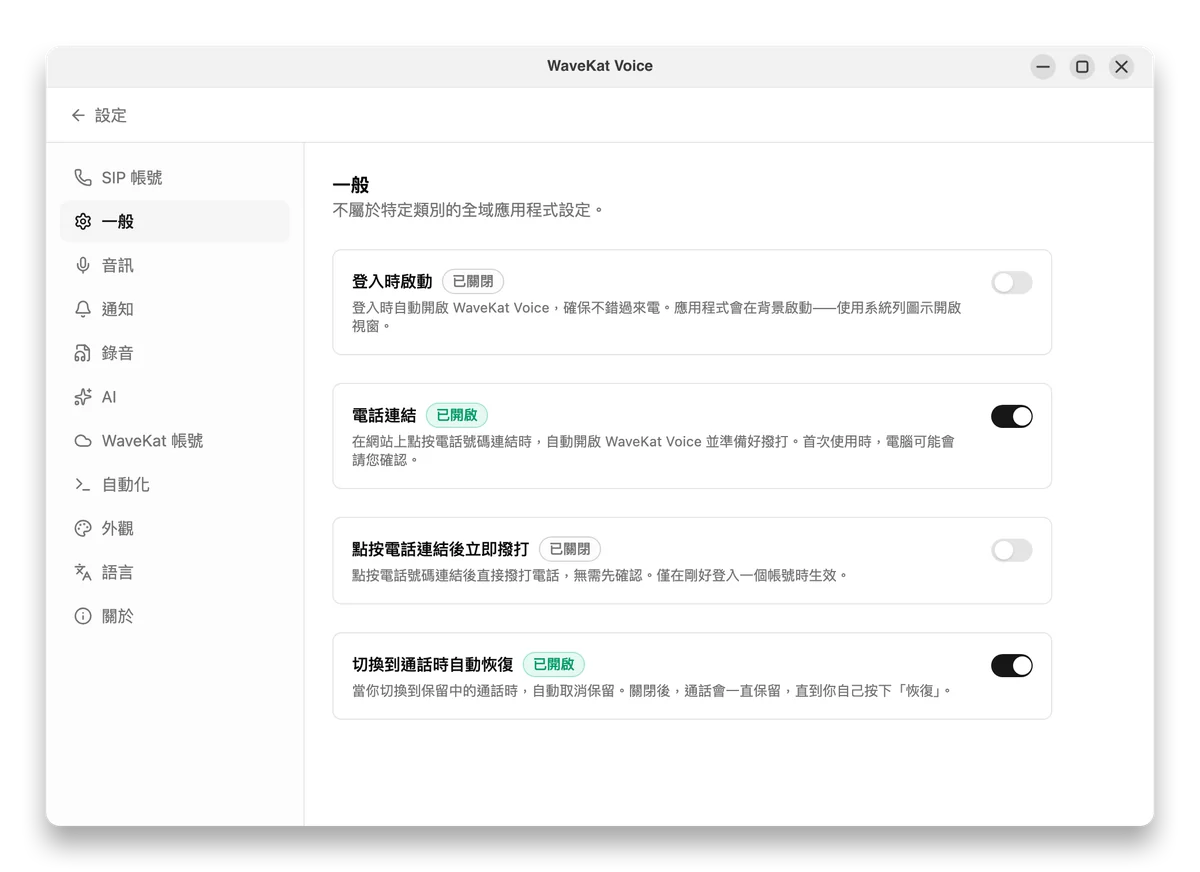This screenshot has height=872, width=1200.
Task: Switch to the 錄音 settings section
Action: click(x=175, y=354)
